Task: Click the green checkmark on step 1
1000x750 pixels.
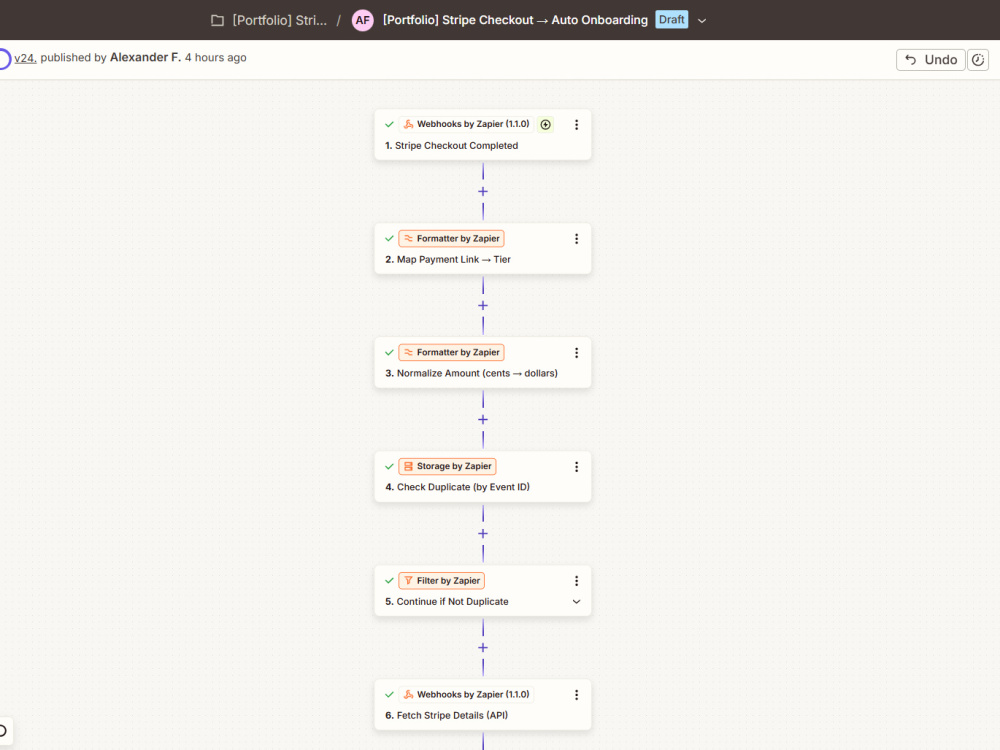Action: (389, 124)
